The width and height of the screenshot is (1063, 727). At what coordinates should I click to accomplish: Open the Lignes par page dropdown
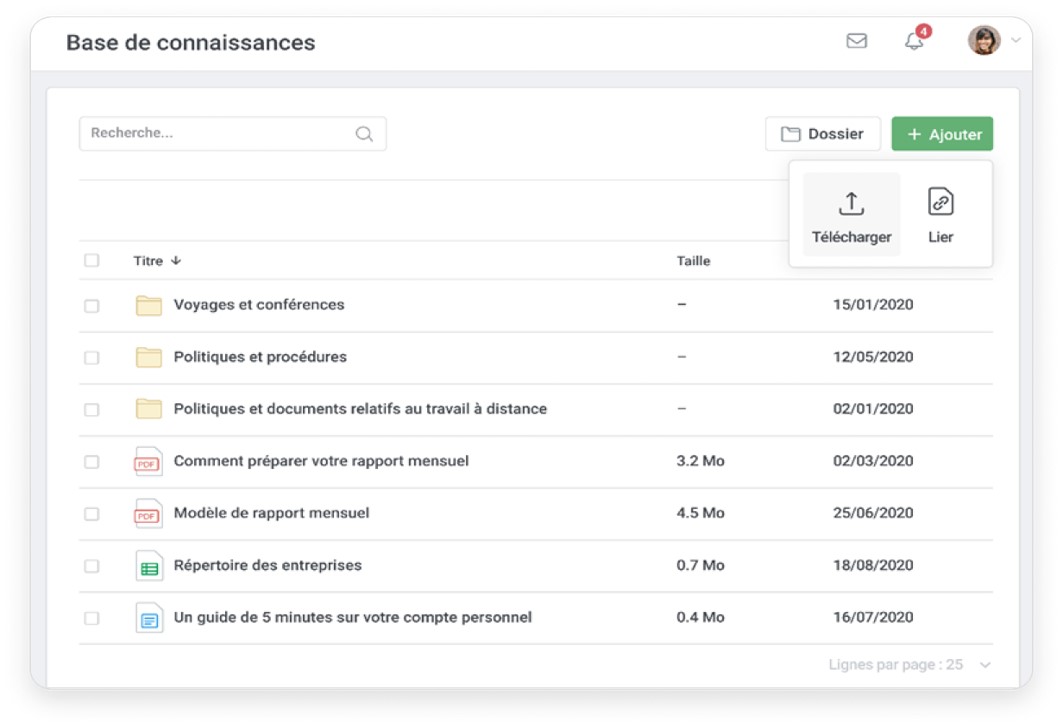pyautogui.click(x=985, y=665)
